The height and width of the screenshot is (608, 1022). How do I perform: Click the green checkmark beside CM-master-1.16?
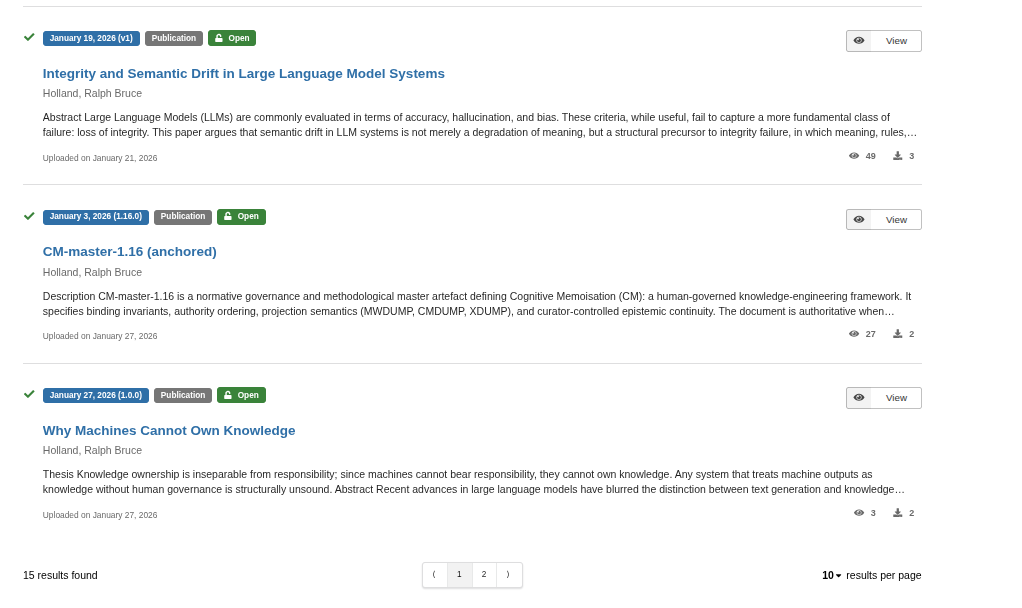pyautogui.click(x=29, y=216)
